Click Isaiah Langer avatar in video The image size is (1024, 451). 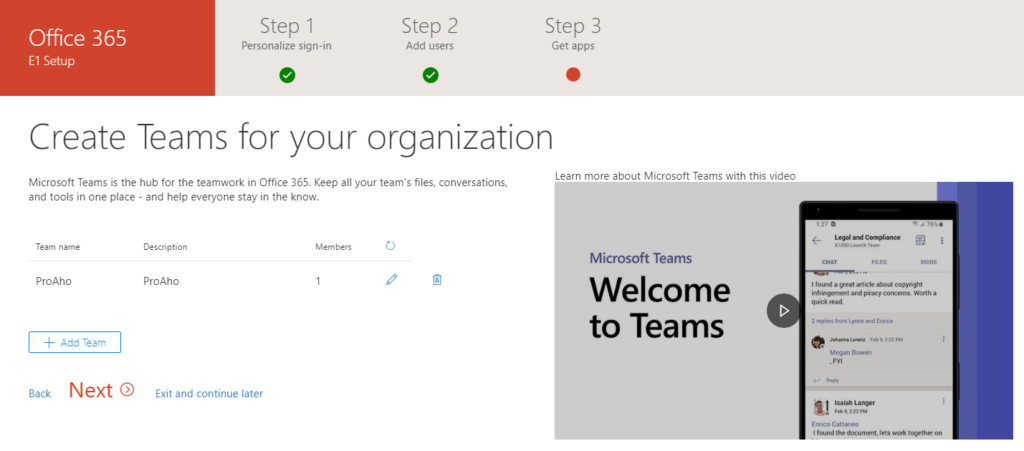pyautogui.click(x=820, y=407)
